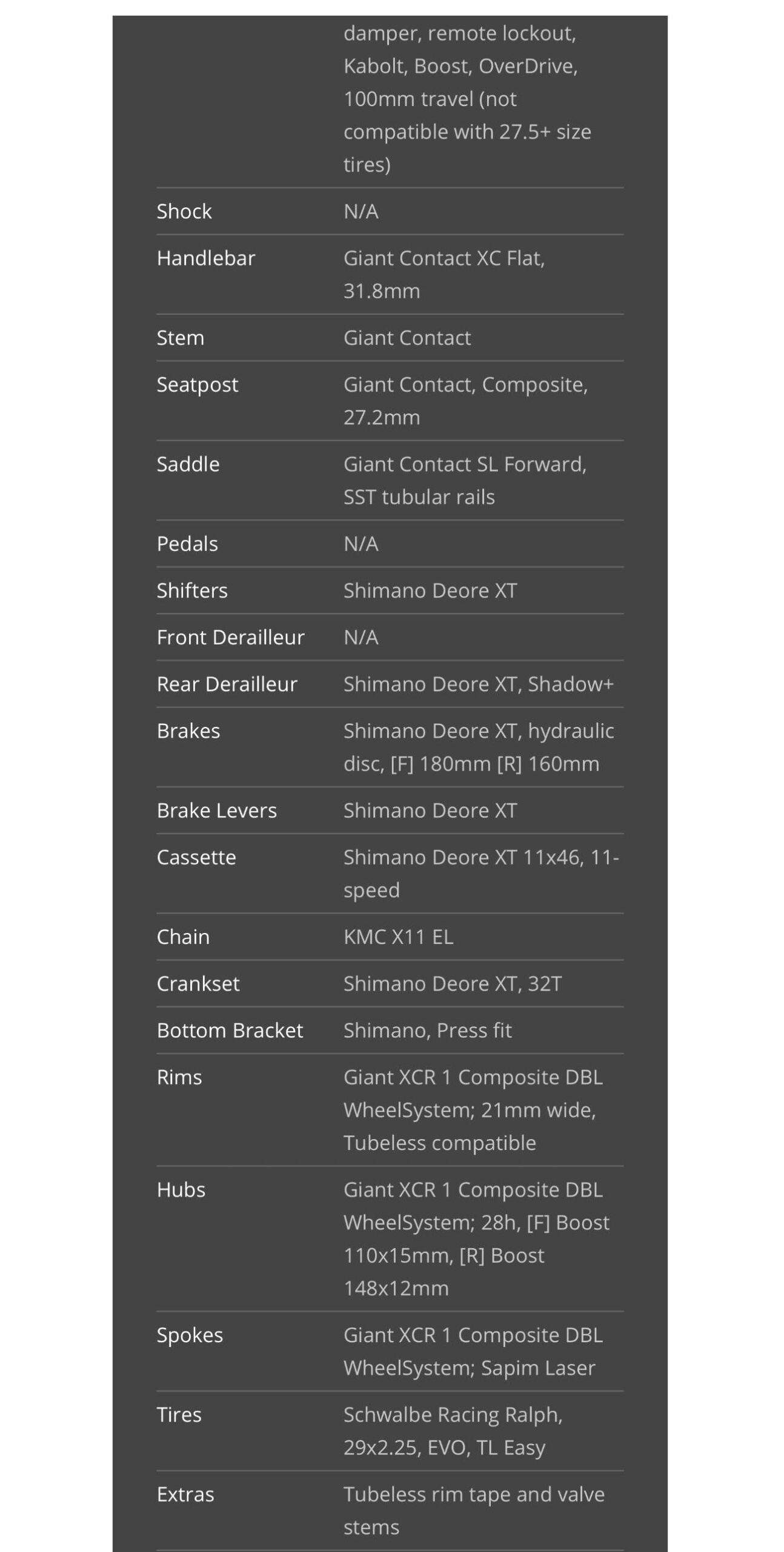Select the Handlebar specification label
This screenshot has height=1552, width=784.
point(206,258)
